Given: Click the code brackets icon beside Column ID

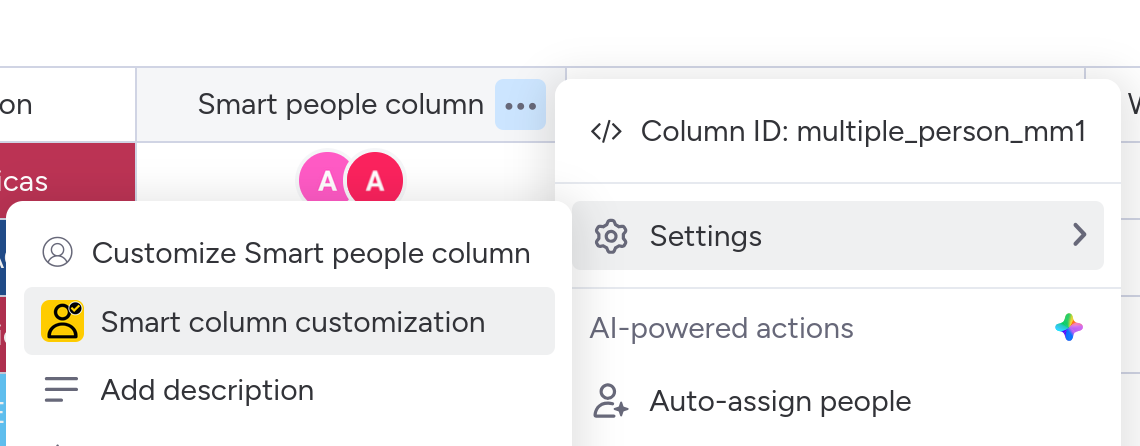Looking at the screenshot, I should coord(607,132).
